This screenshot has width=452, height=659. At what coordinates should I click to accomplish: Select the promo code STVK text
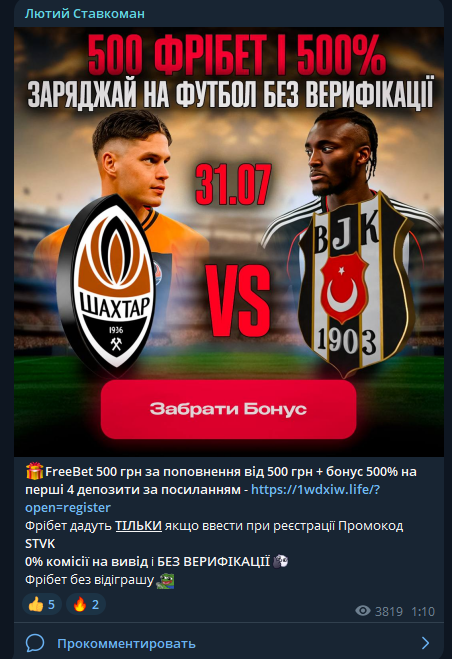coord(40,544)
